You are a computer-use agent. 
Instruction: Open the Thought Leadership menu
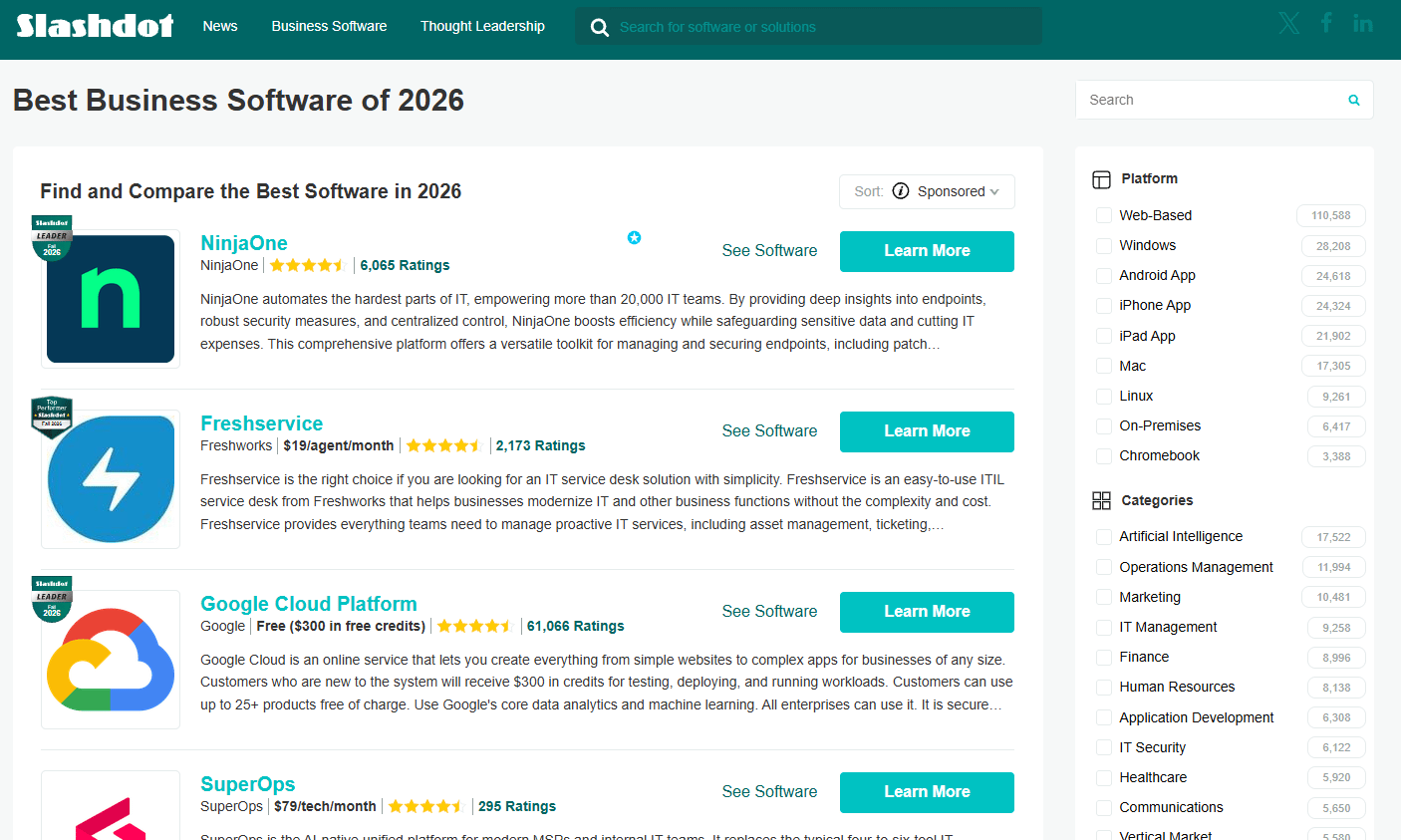pyautogui.click(x=482, y=26)
